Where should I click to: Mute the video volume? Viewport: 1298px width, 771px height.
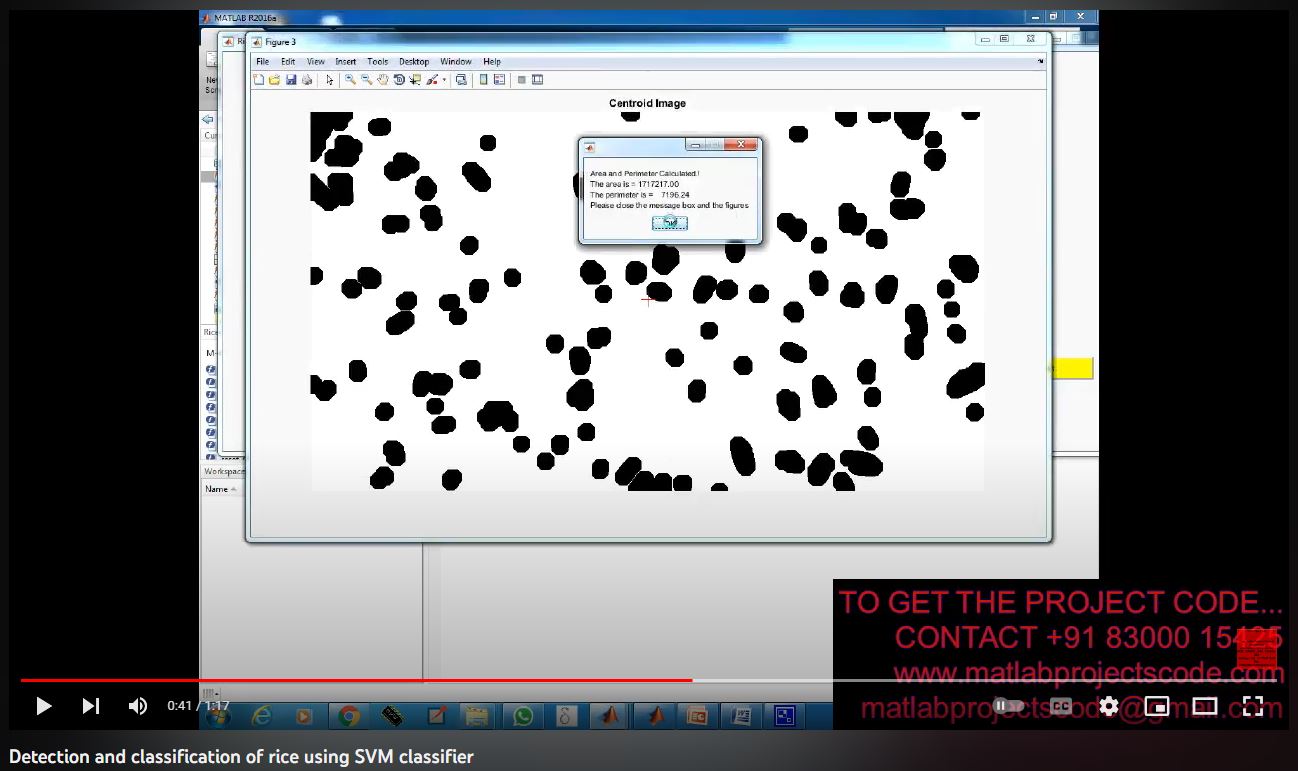click(138, 706)
